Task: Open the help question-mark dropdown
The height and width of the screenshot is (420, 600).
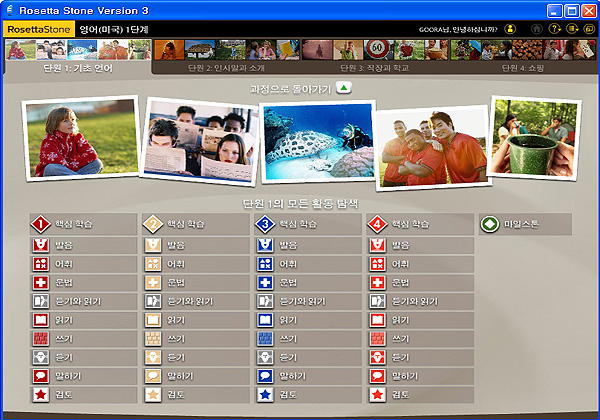Action: [x=554, y=29]
